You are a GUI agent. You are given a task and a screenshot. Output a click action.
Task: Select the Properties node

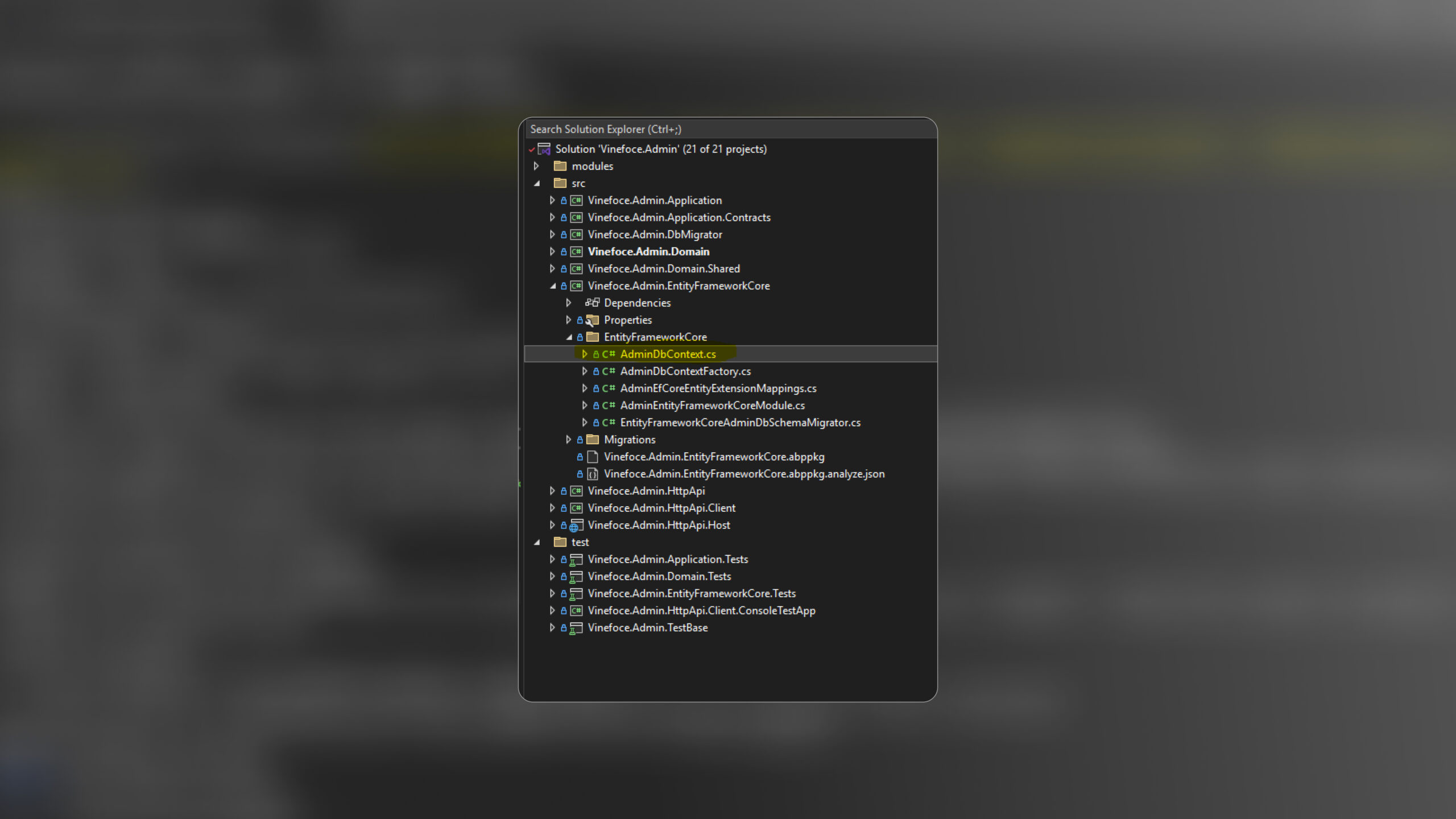coord(628,320)
